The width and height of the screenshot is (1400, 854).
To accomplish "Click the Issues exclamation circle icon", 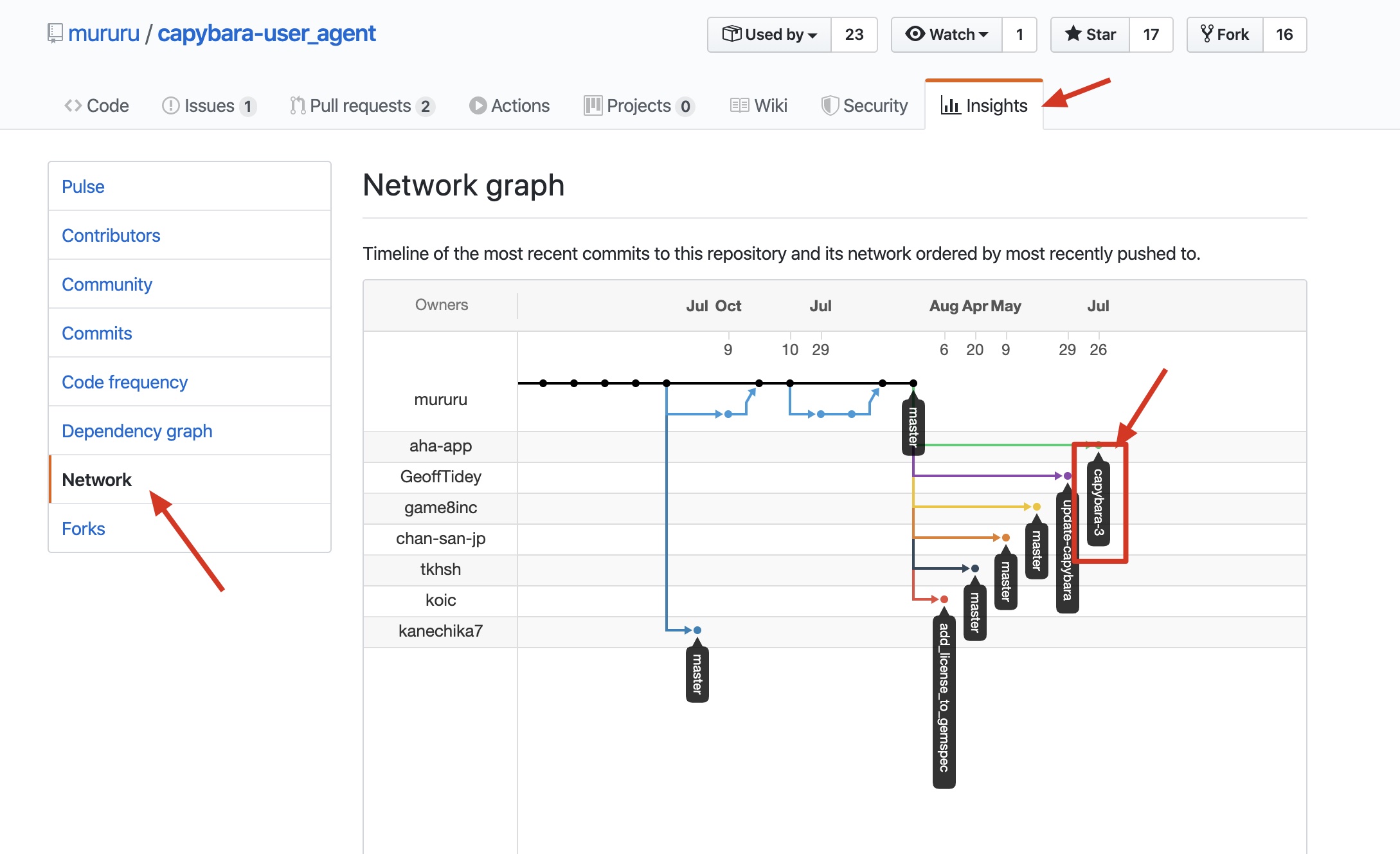I will point(170,105).
